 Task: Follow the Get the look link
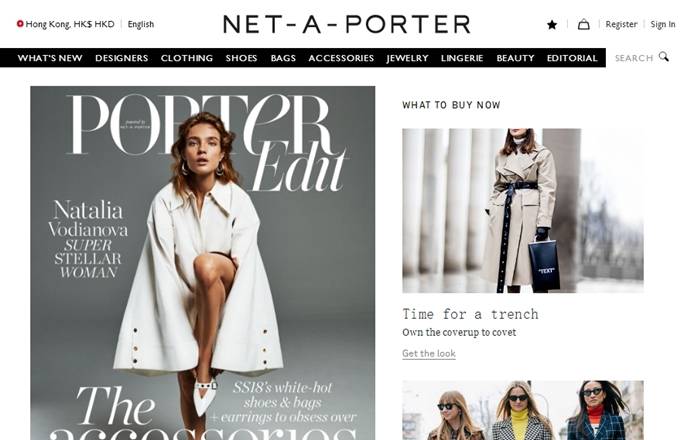point(428,354)
